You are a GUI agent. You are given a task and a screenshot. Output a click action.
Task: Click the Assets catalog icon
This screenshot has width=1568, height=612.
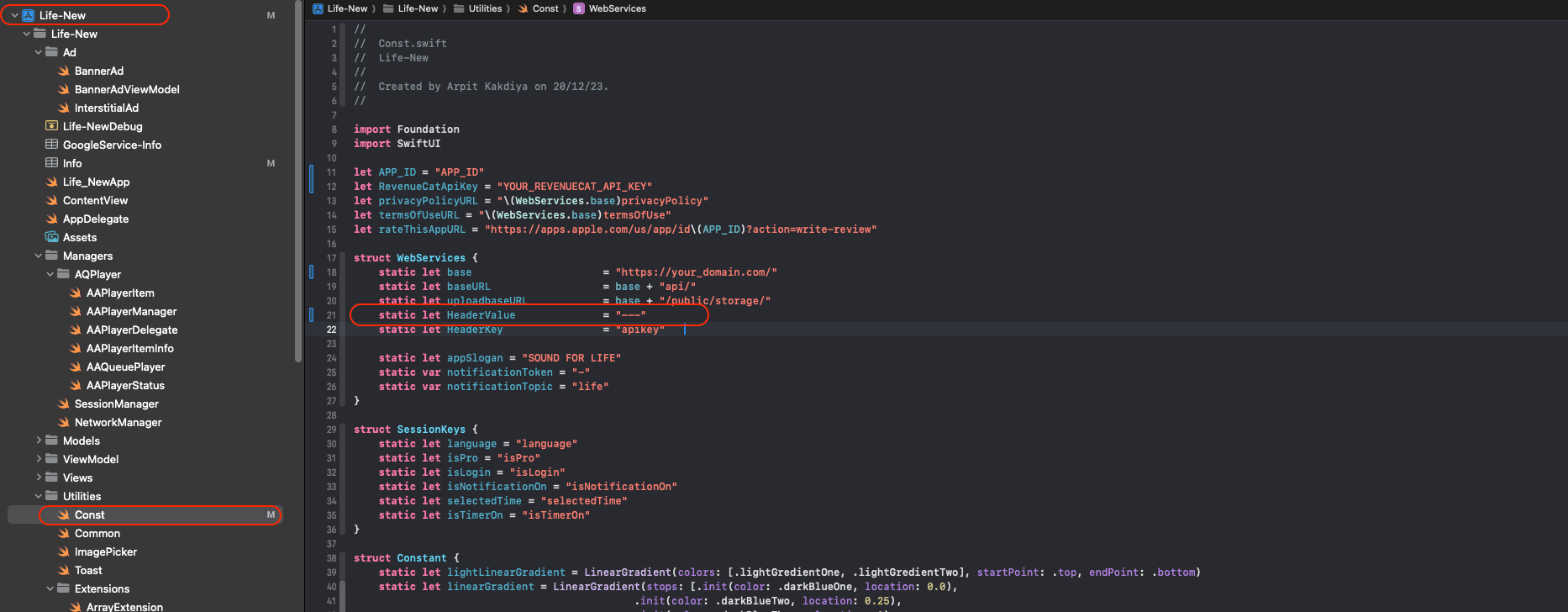click(x=51, y=237)
